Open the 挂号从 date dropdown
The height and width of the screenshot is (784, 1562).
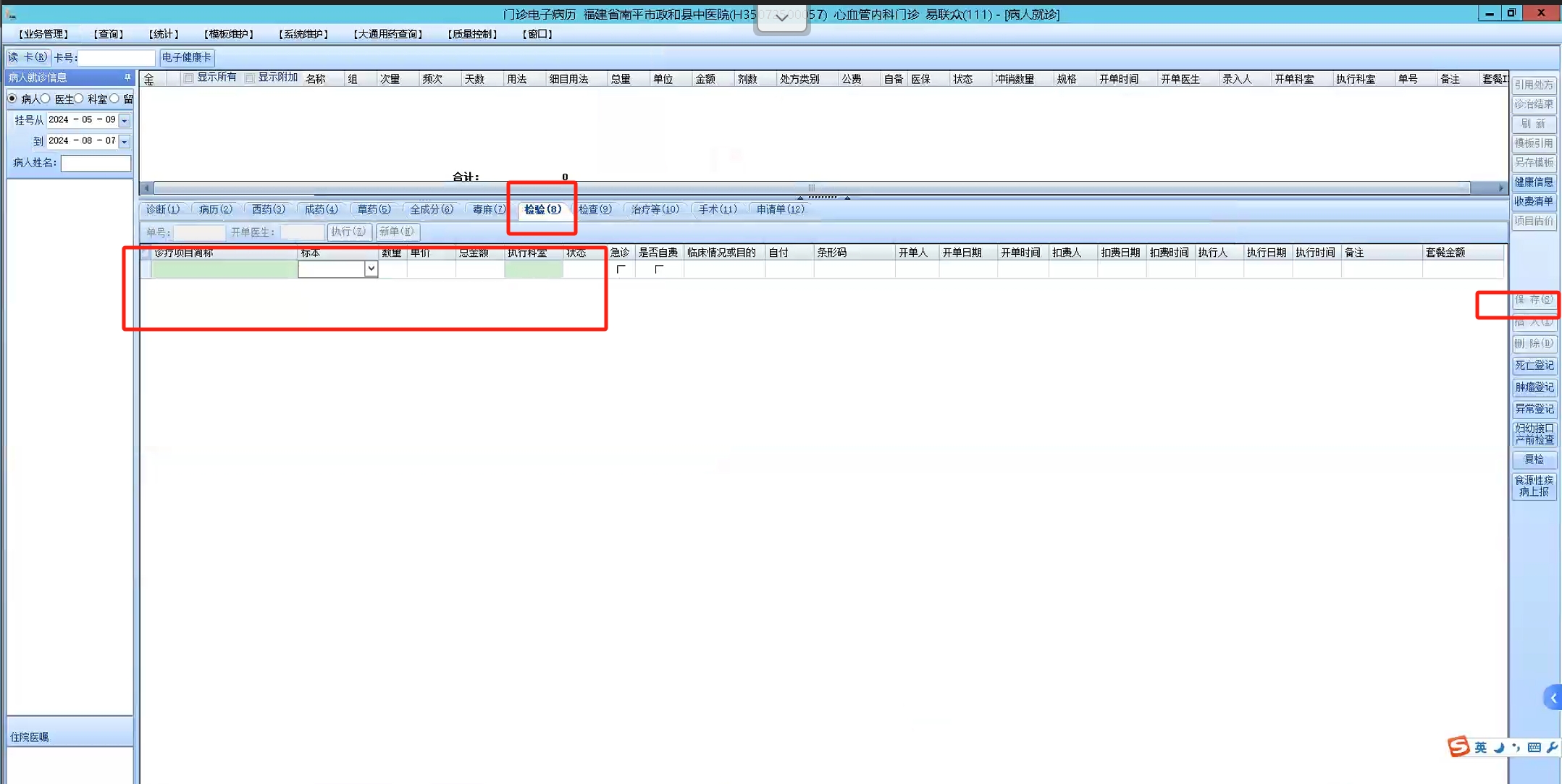[125, 120]
